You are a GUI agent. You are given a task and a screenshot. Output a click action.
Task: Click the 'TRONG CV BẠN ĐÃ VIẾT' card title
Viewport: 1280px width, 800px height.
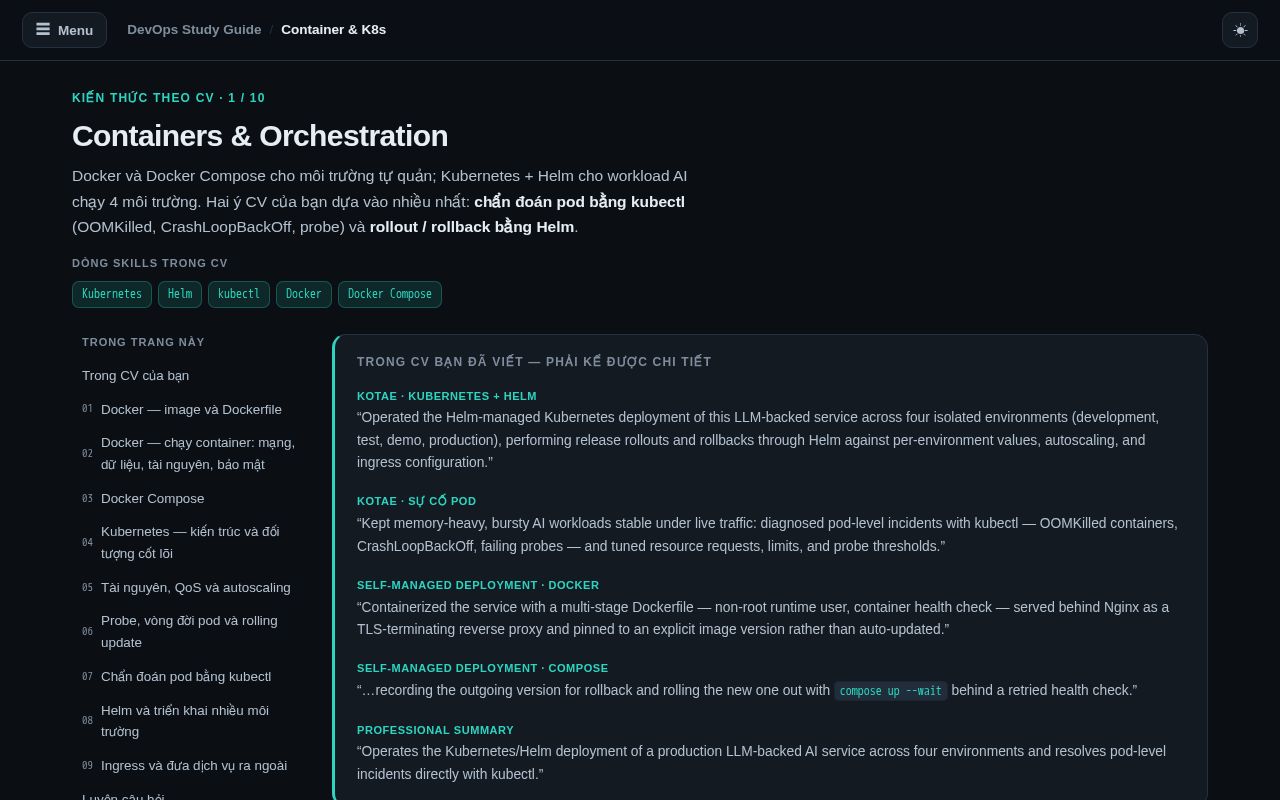(534, 362)
